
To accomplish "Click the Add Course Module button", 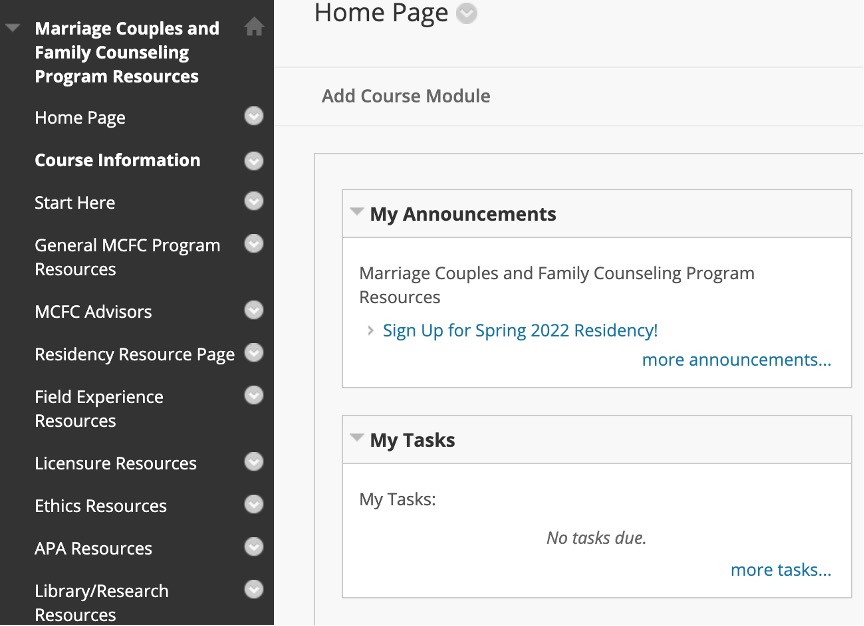I will point(406,96).
